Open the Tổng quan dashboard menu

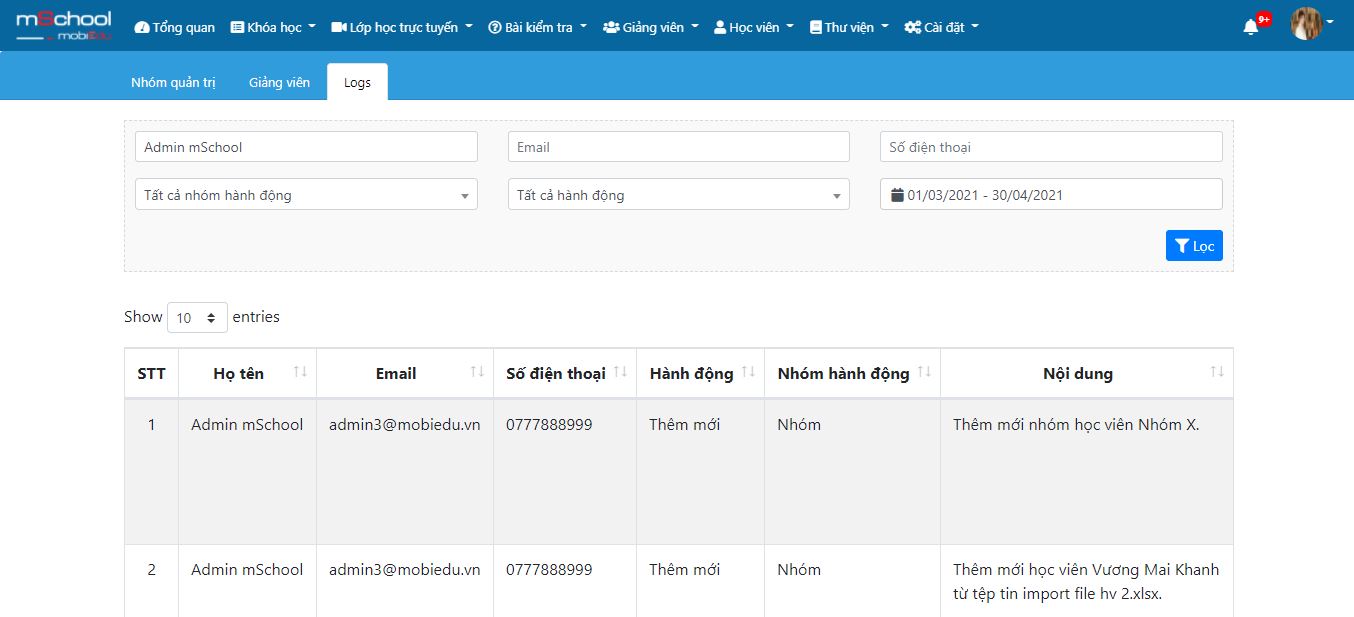(x=175, y=27)
